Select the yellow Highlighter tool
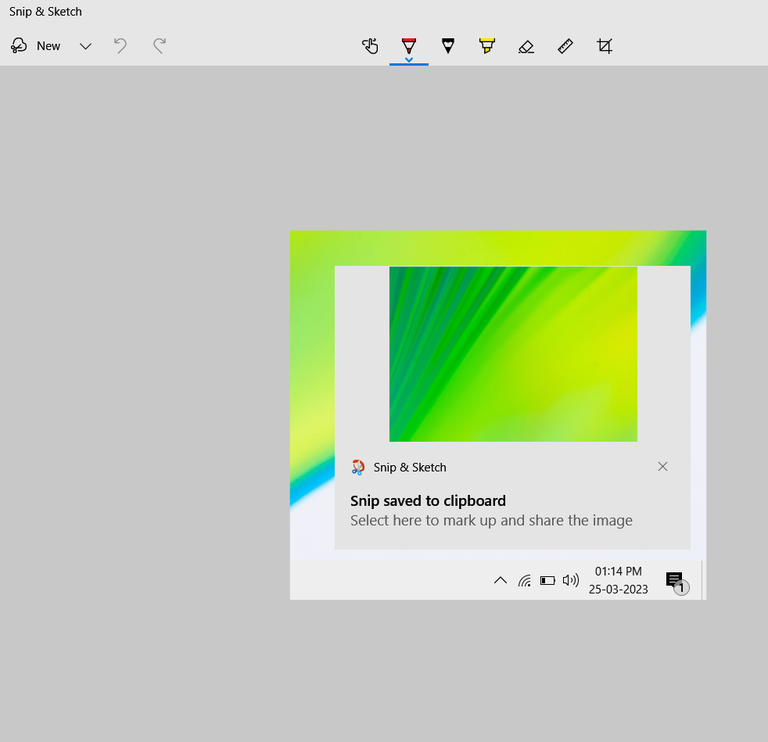The height and width of the screenshot is (742, 768). click(x=487, y=46)
